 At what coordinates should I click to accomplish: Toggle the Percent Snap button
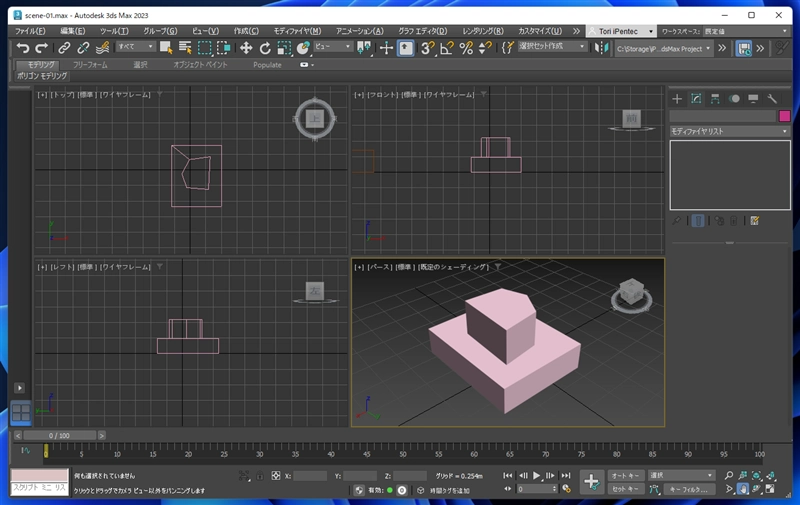coord(466,48)
